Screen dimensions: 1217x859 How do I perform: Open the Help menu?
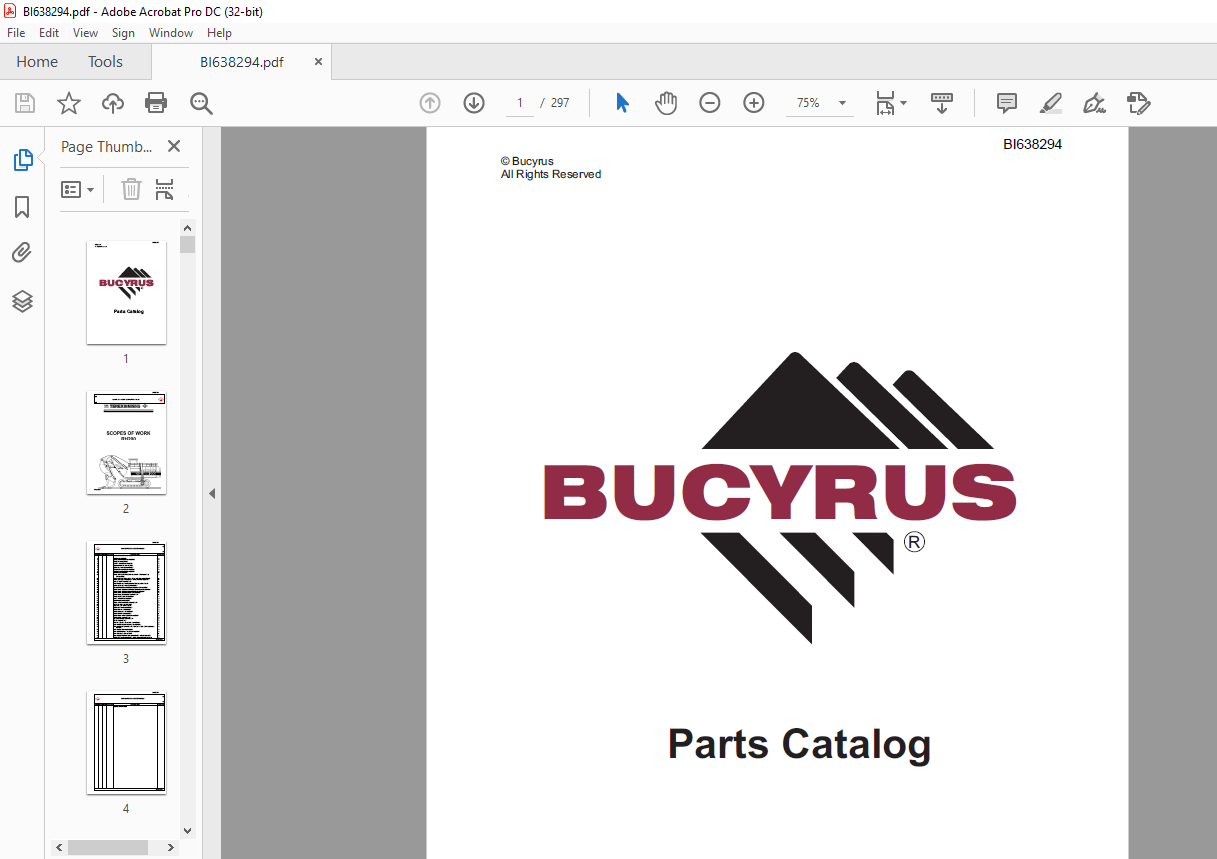coord(219,33)
